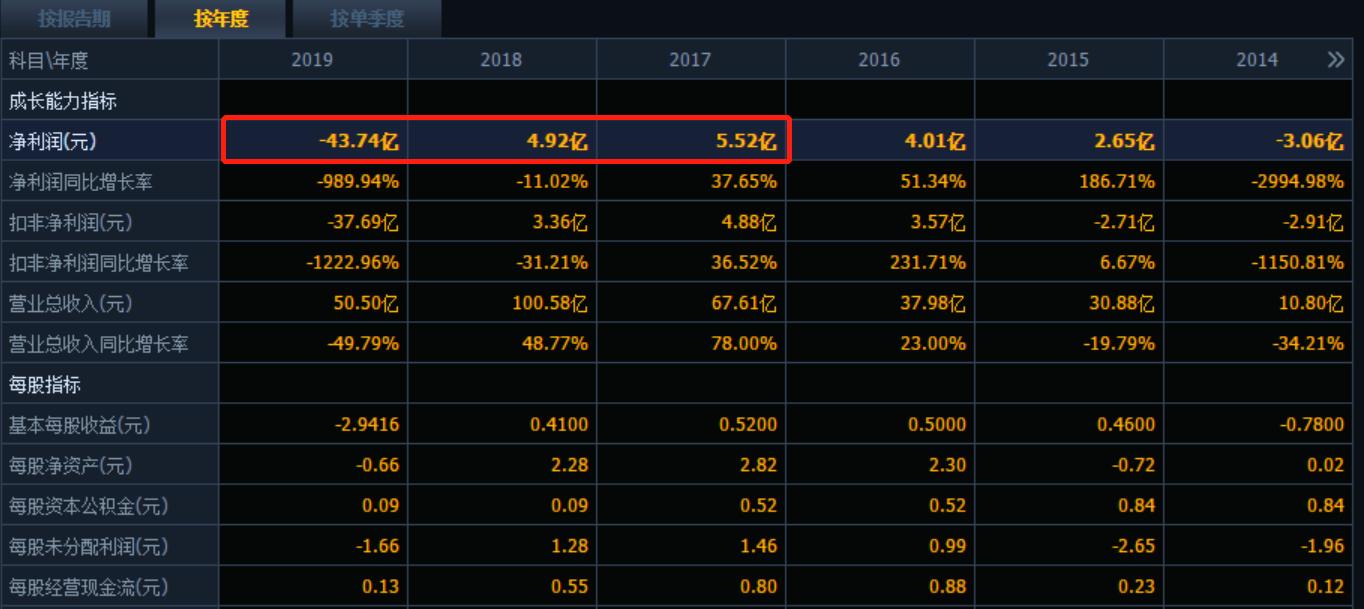Click the 每股指标 section heading
Viewport: 1364px width, 609px height.
[45, 385]
